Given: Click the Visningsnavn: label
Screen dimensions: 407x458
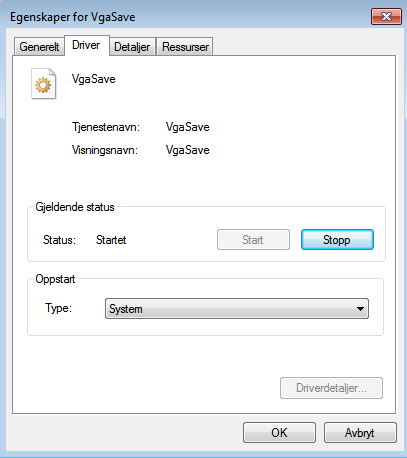Looking at the screenshot, I should coord(105,150).
